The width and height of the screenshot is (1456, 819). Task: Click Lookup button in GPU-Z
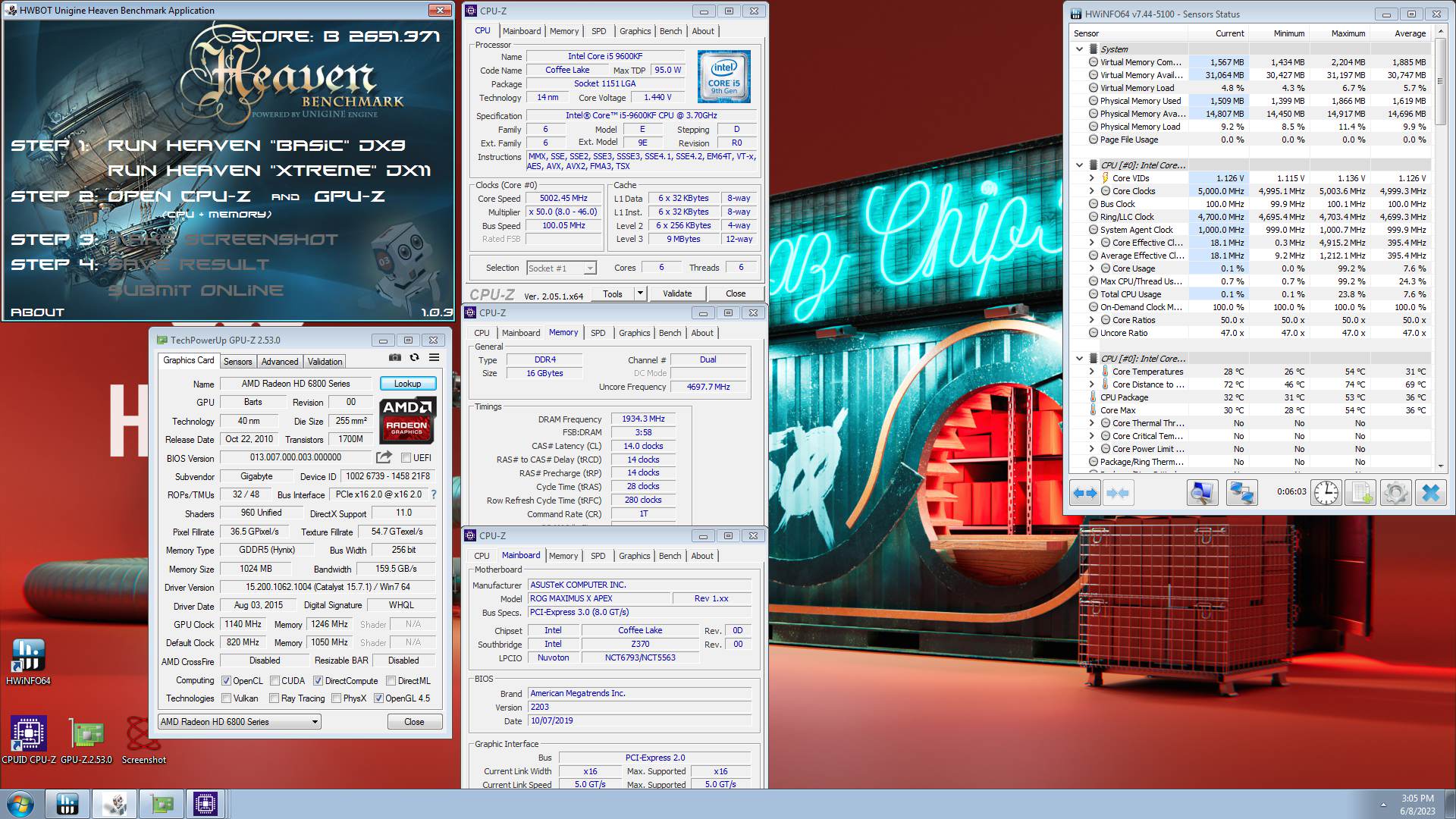click(x=407, y=384)
